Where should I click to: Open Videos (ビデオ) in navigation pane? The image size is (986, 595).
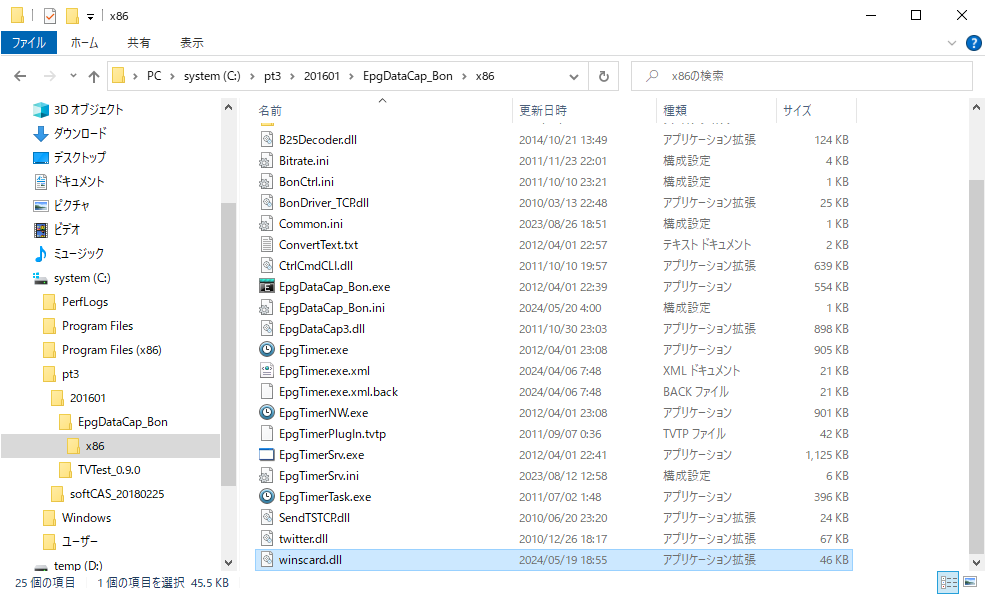click(x=57, y=230)
